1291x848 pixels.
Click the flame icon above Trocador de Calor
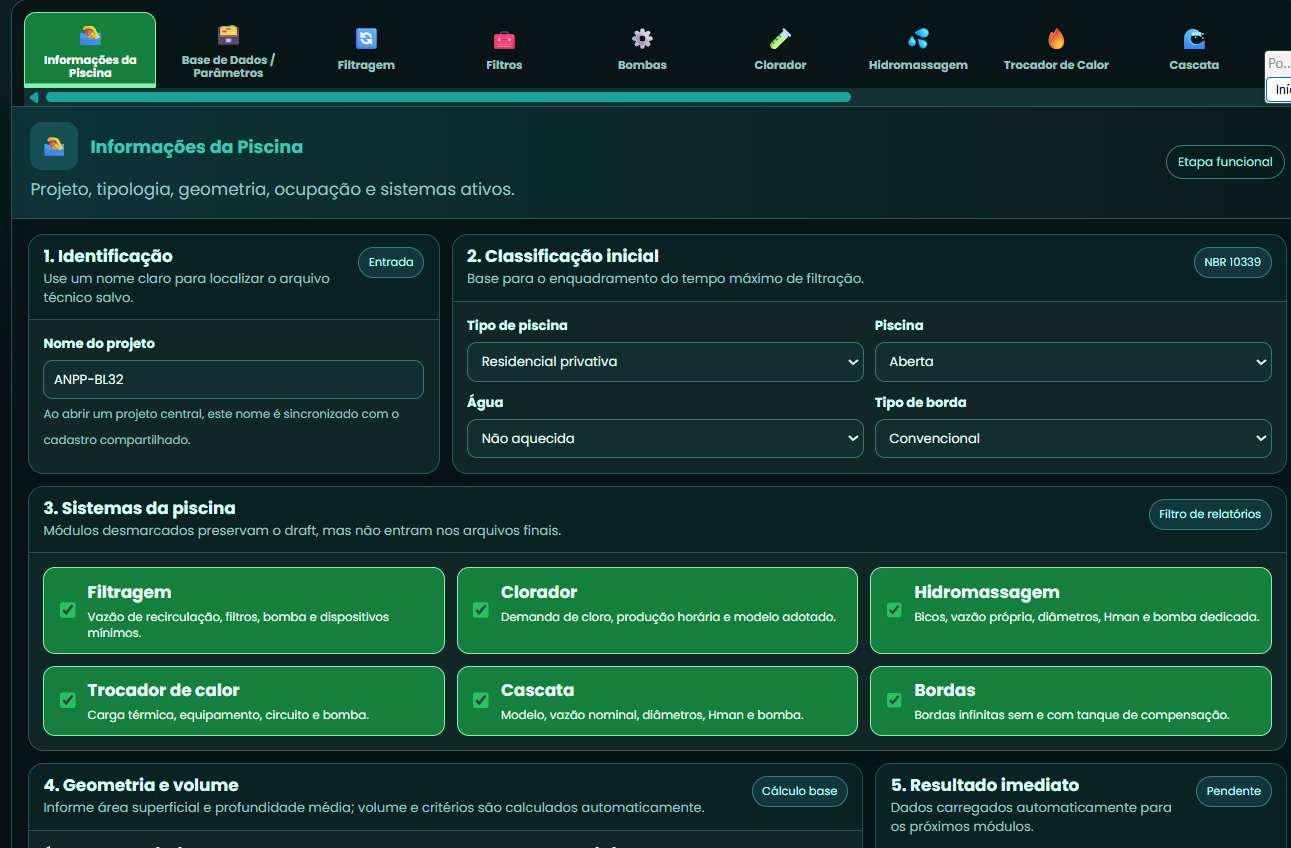[1056, 38]
